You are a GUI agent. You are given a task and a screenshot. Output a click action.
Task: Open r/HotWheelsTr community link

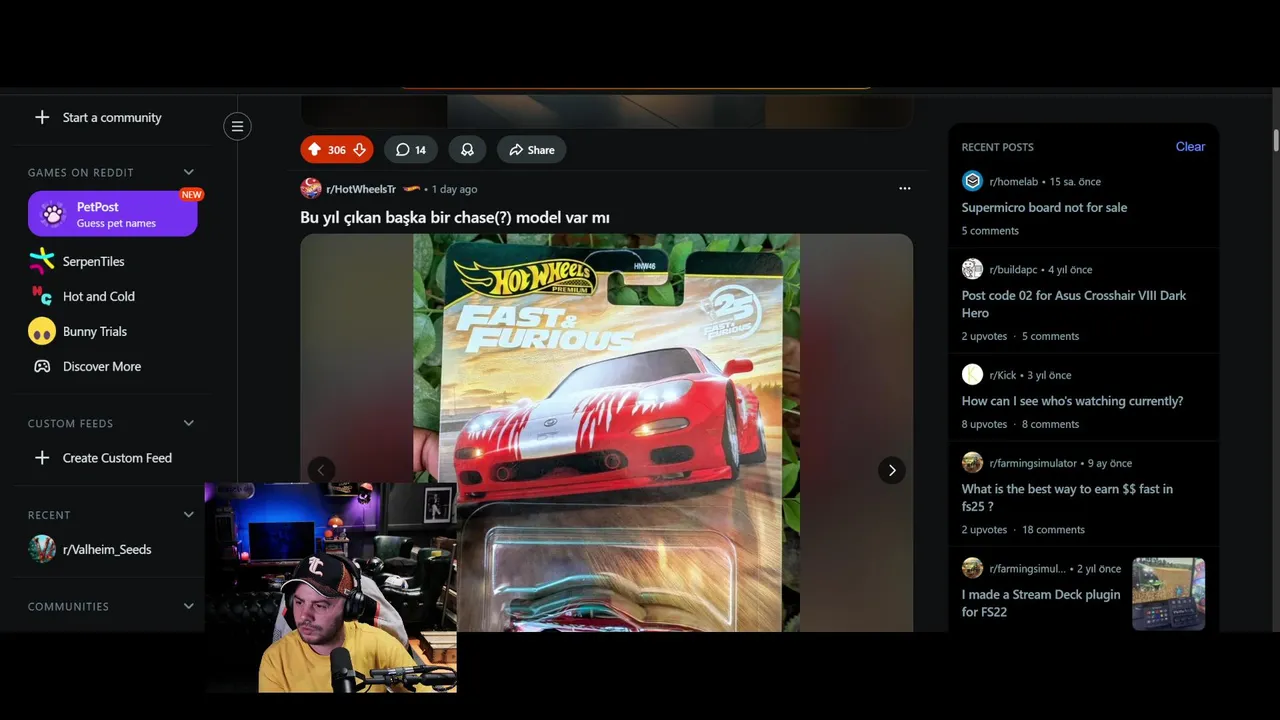361,189
